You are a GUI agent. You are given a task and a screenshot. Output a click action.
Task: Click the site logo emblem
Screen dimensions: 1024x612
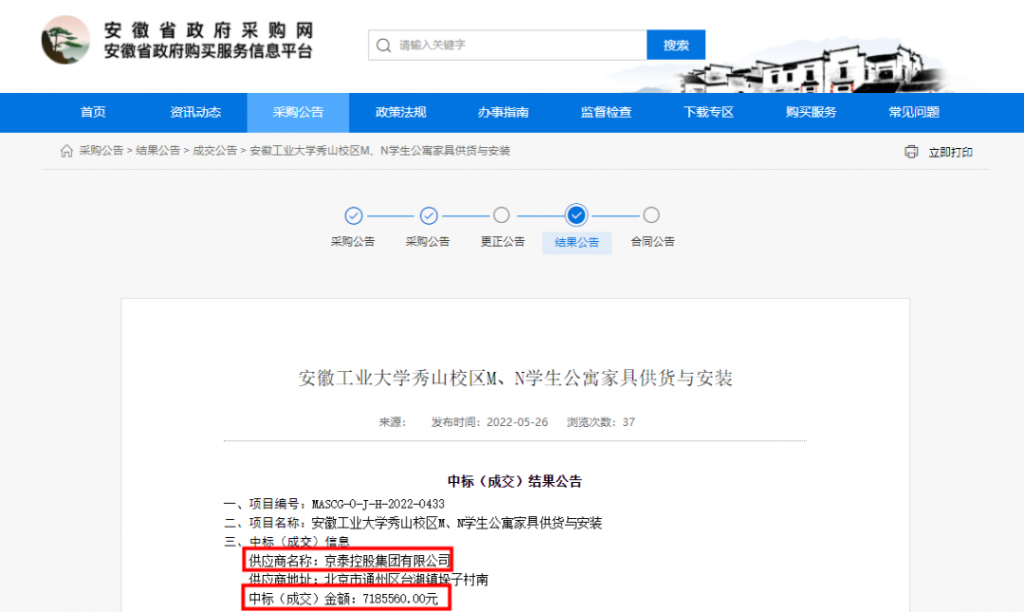pos(67,40)
